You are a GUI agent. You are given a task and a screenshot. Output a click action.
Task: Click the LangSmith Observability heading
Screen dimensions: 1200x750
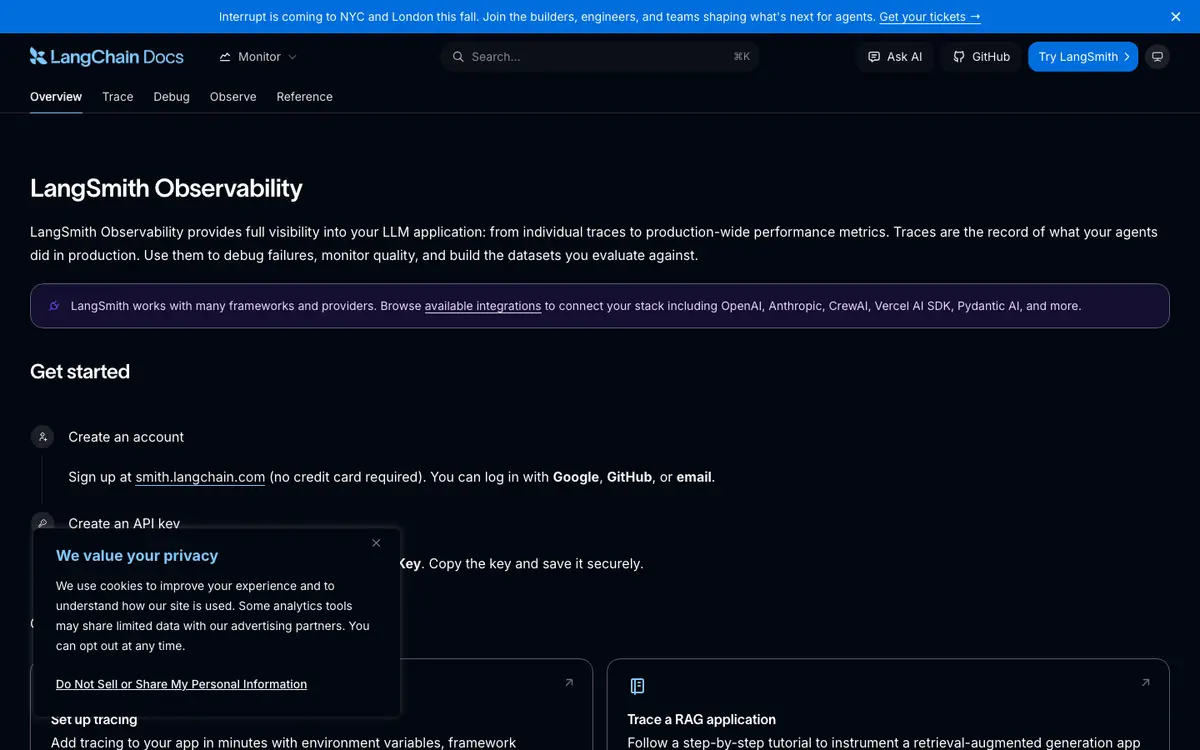(x=166, y=188)
